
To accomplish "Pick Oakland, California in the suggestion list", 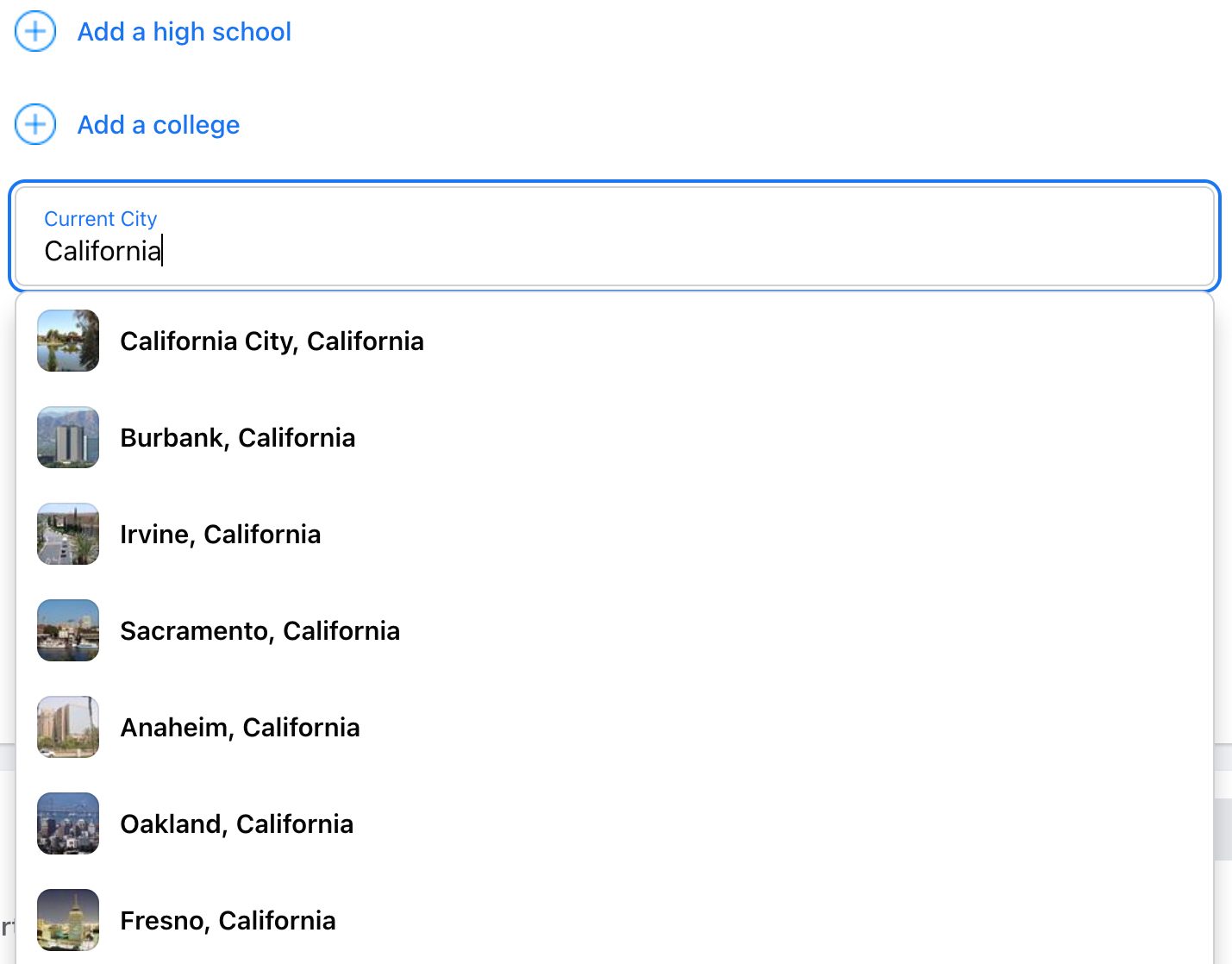I will (x=236, y=824).
